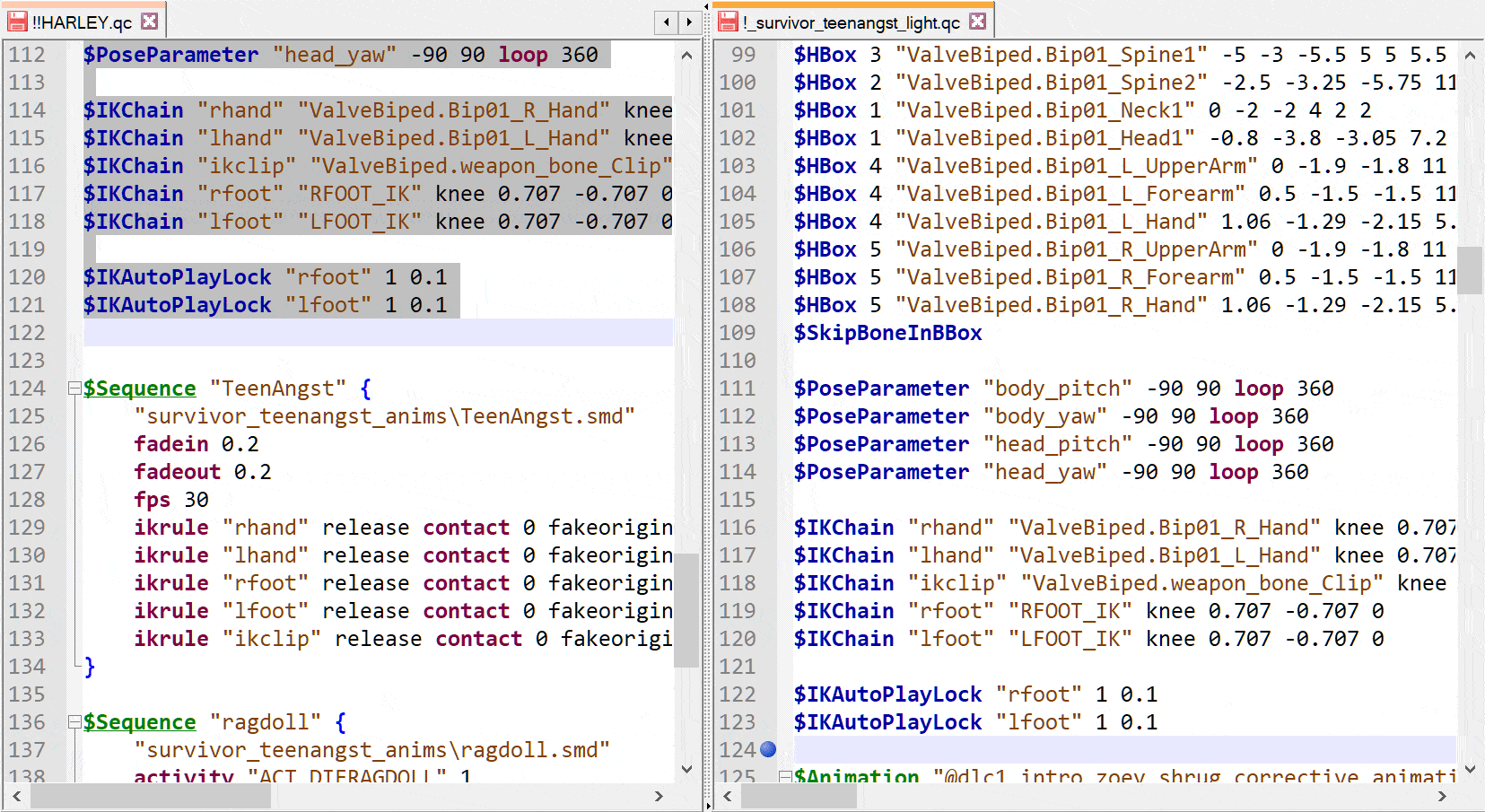Click line number 122 in left pane margin
Image resolution: width=1485 pixels, height=812 pixels.
(x=27, y=333)
